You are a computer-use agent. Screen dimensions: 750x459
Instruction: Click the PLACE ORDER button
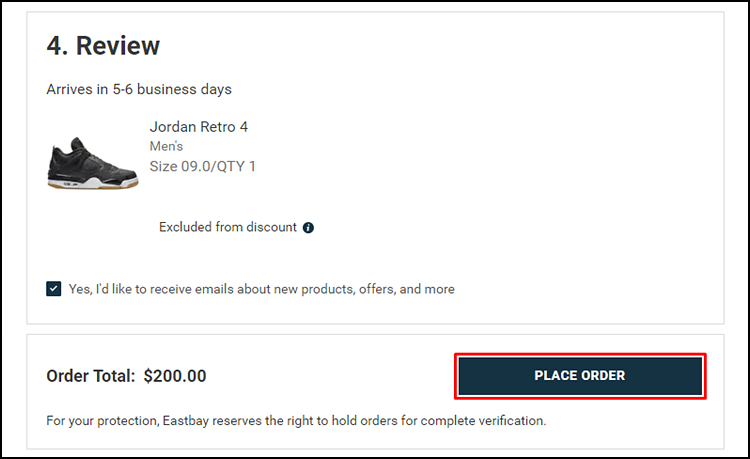coord(580,376)
